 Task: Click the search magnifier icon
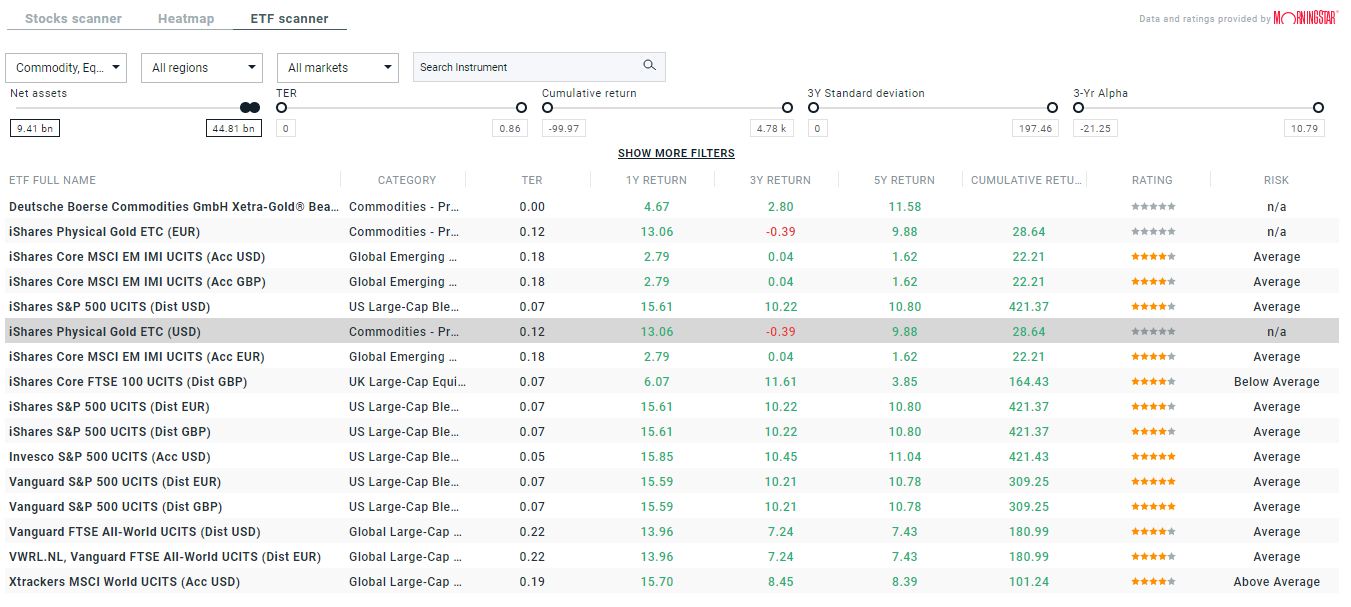point(650,65)
